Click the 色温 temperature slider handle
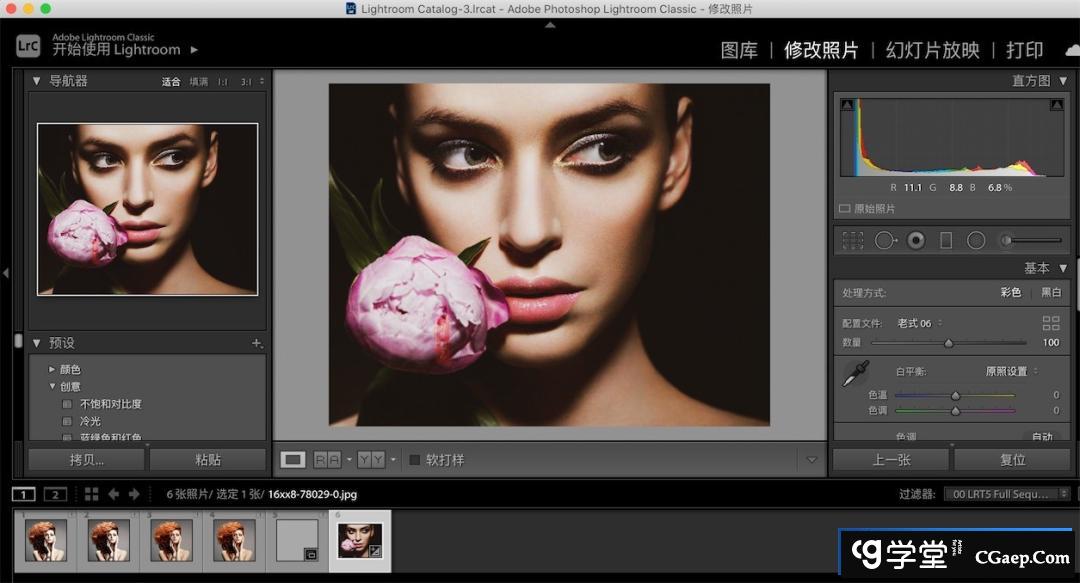1080x583 pixels. pos(955,395)
